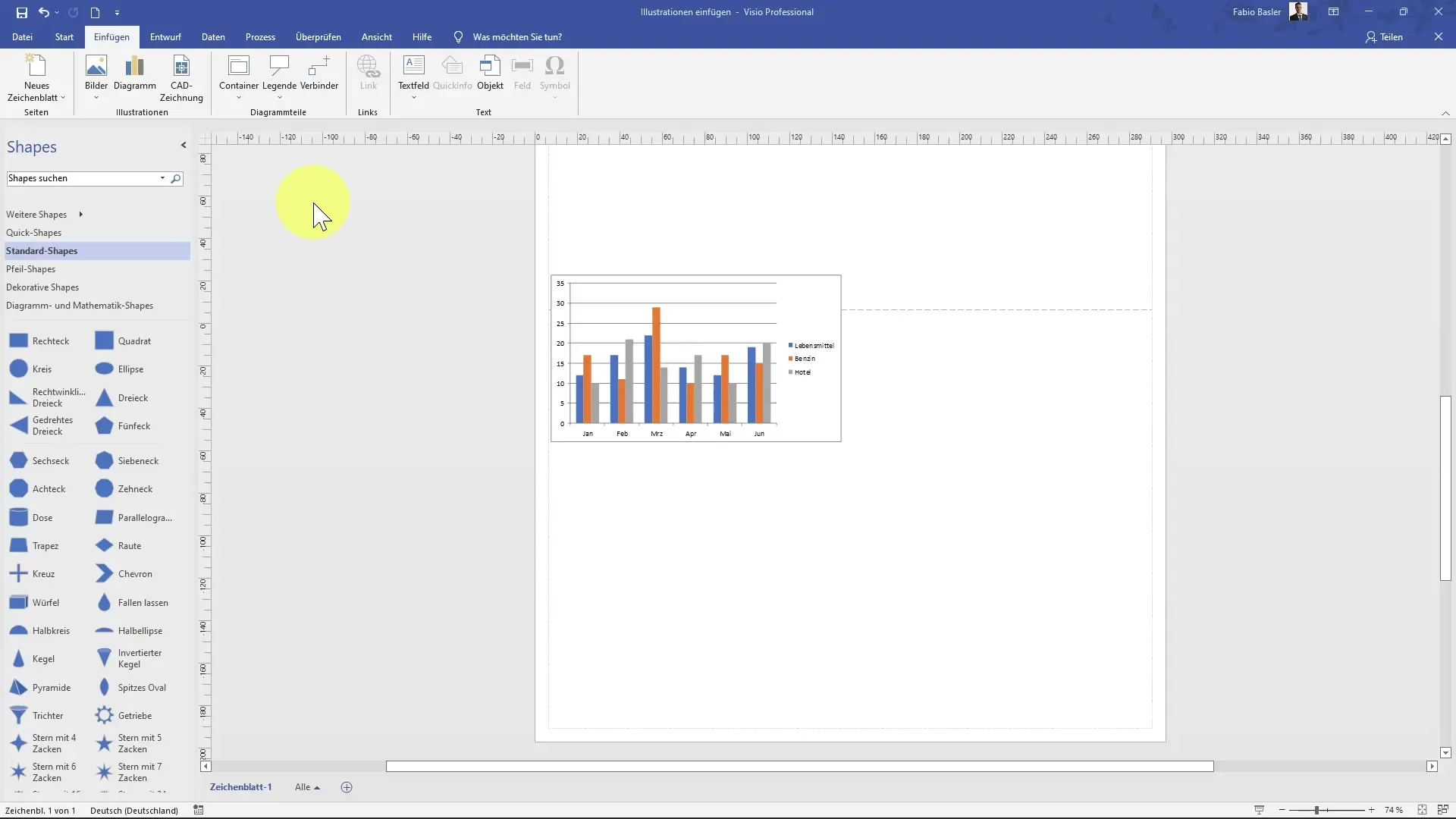Select the Fünfeck shape
1456x819 pixels.
(x=123, y=426)
